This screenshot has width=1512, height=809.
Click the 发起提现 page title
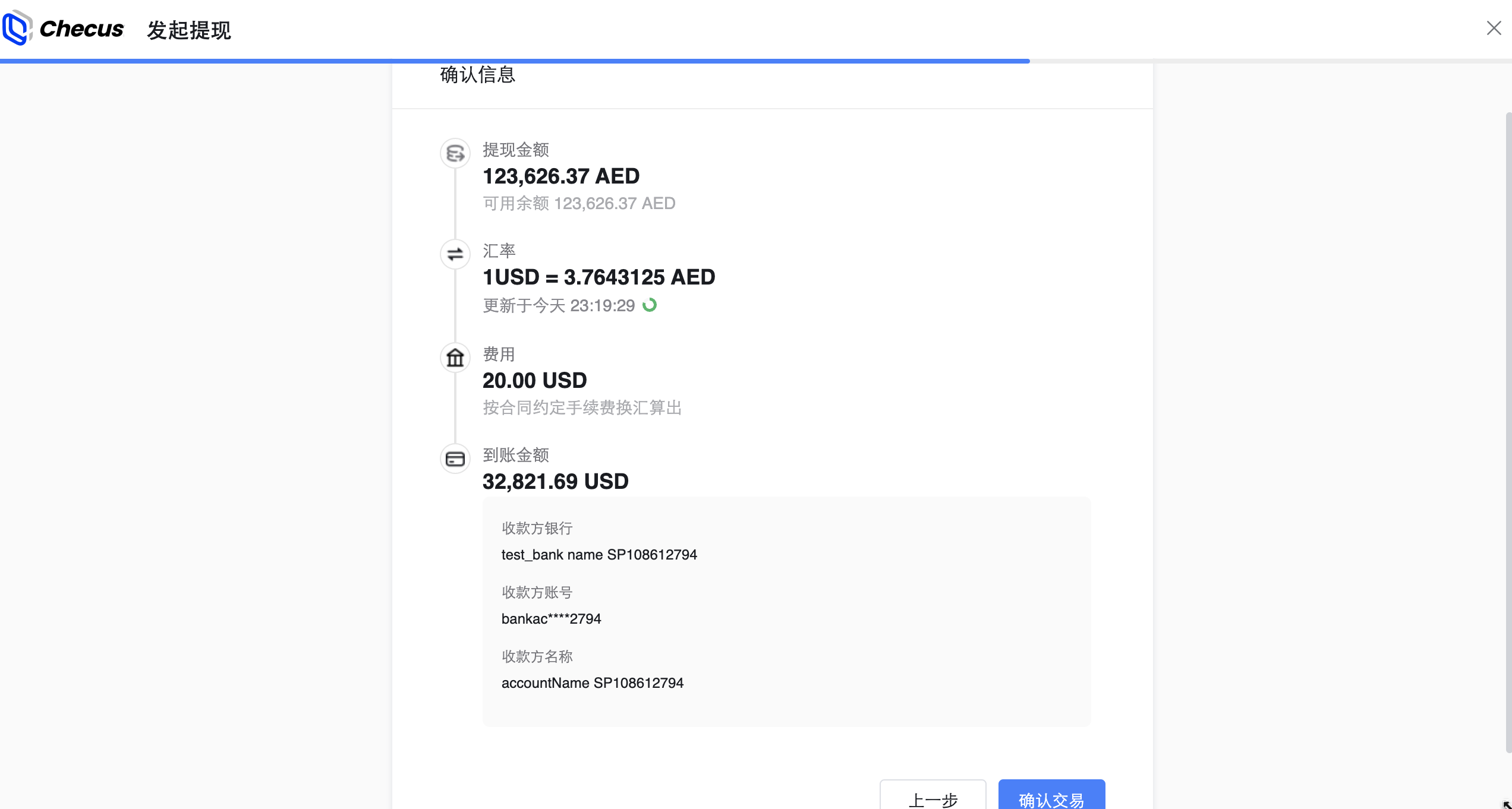point(189,30)
